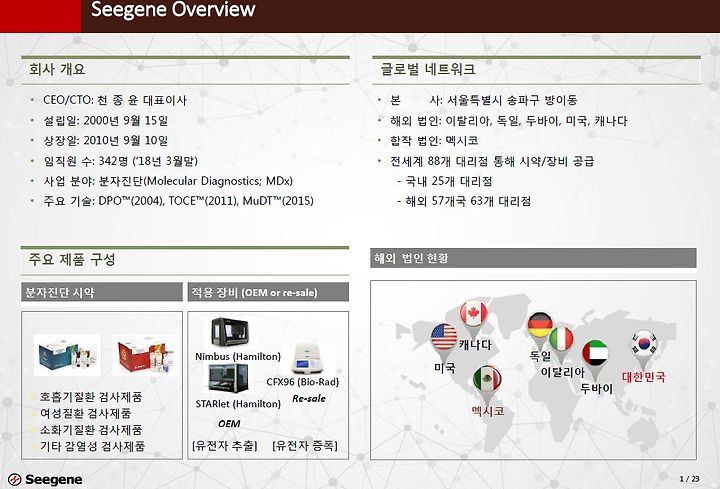Image resolution: width=720 pixels, height=489 pixels.
Task: Select the red reagent kit box image
Action: (146, 356)
